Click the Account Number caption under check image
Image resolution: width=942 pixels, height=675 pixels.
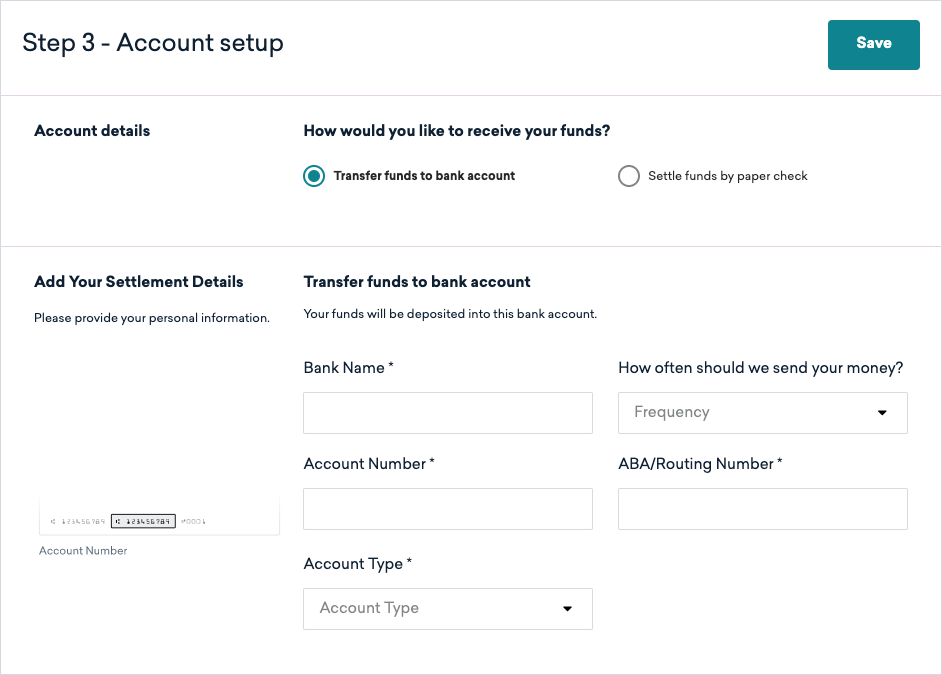pyautogui.click(x=83, y=551)
